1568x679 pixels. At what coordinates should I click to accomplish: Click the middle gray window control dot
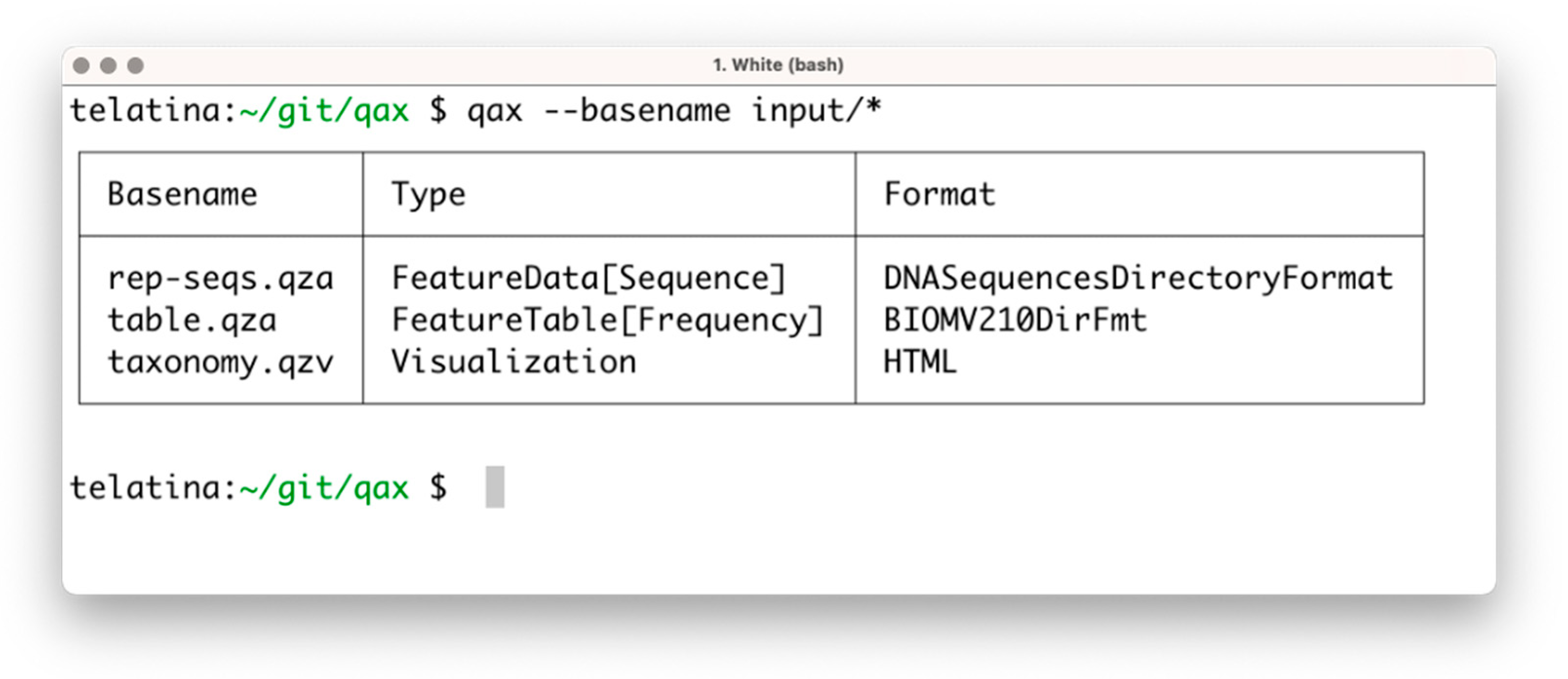tap(108, 65)
